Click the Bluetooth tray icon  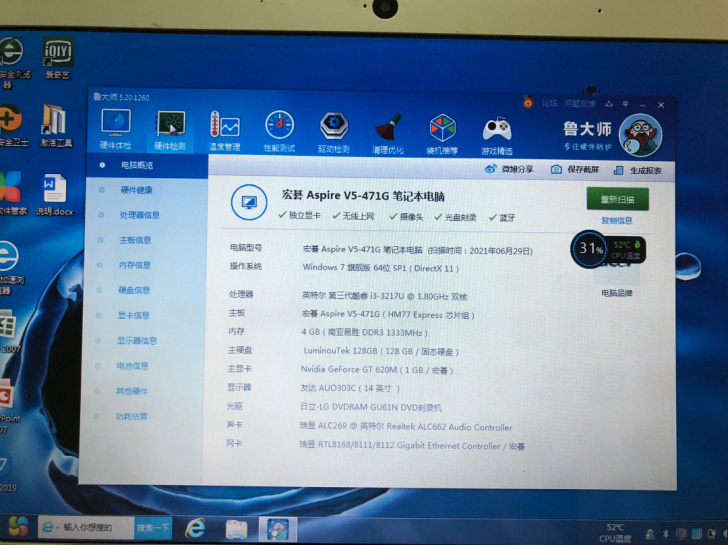pyautogui.click(x=664, y=534)
